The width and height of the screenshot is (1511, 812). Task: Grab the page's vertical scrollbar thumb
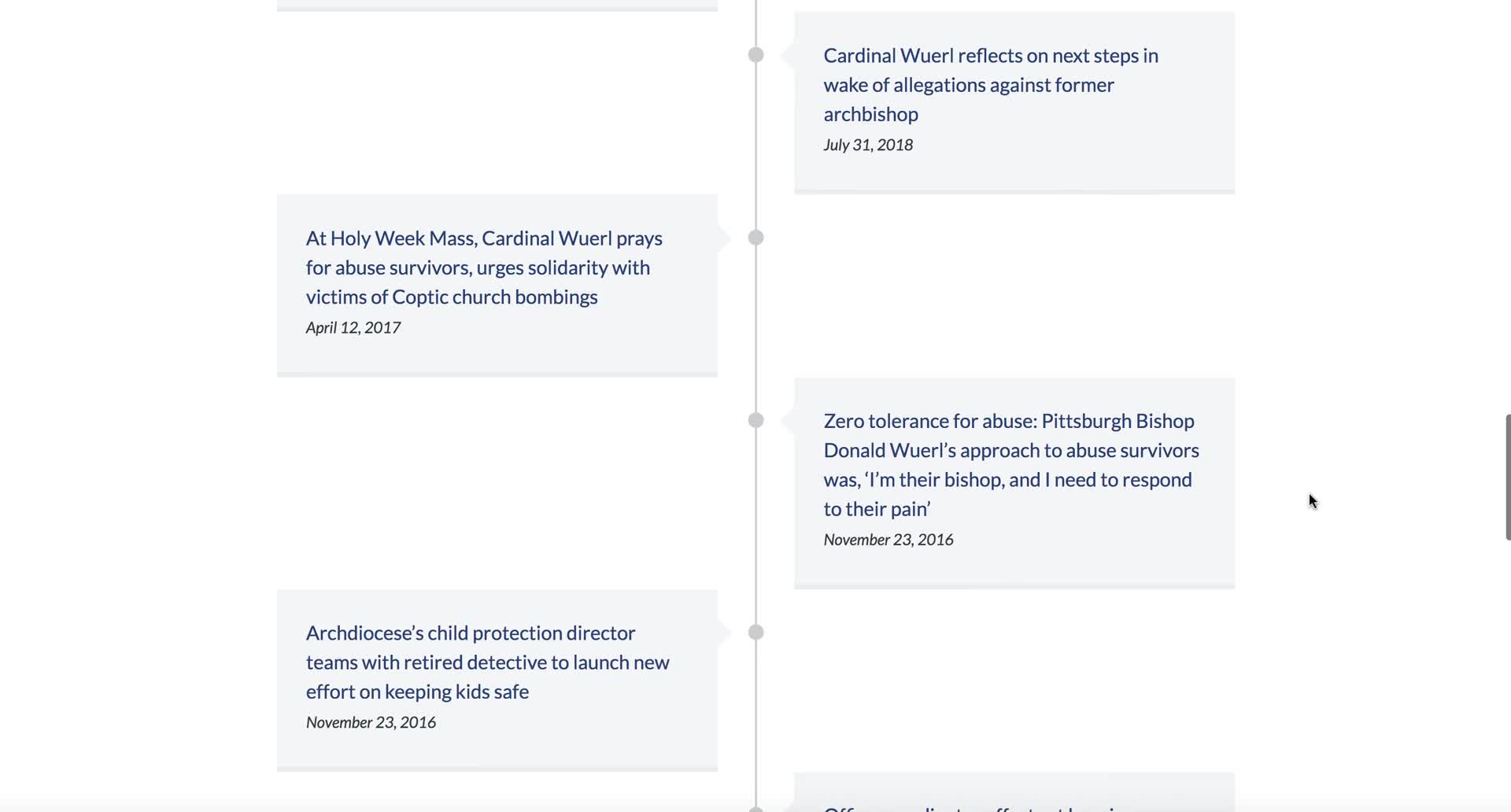point(1507,477)
